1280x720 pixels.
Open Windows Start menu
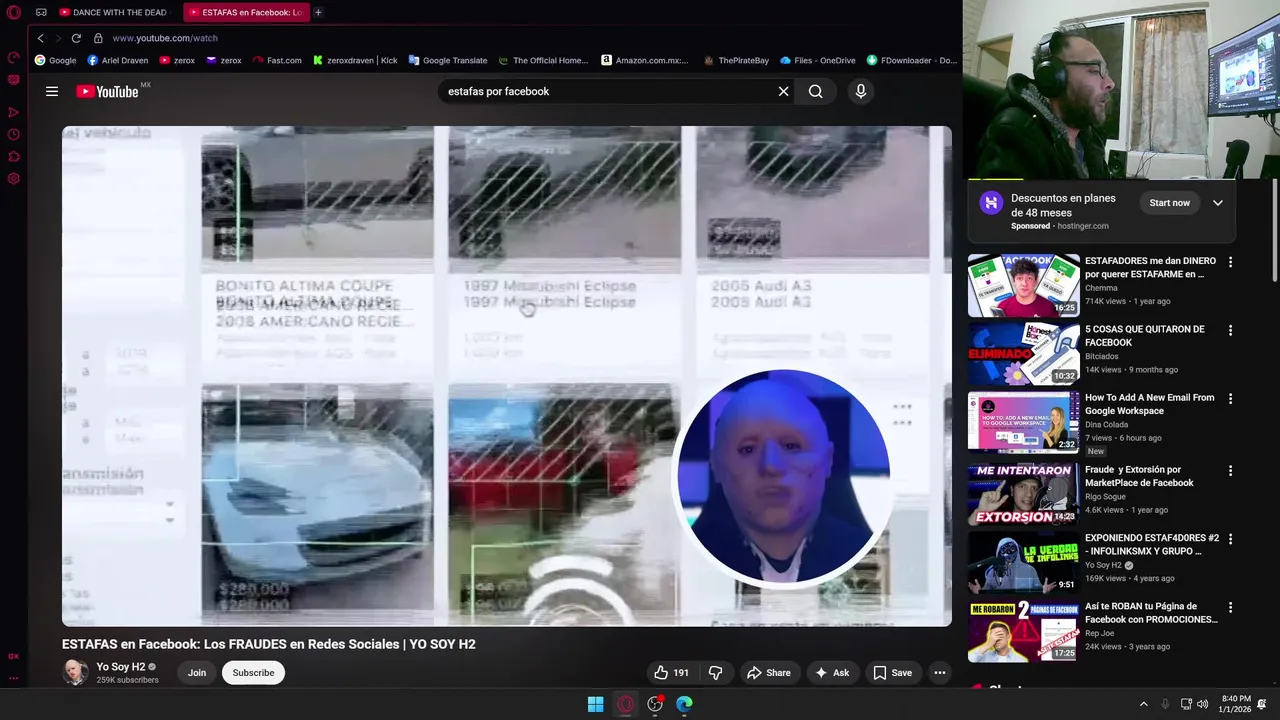click(x=595, y=704)
